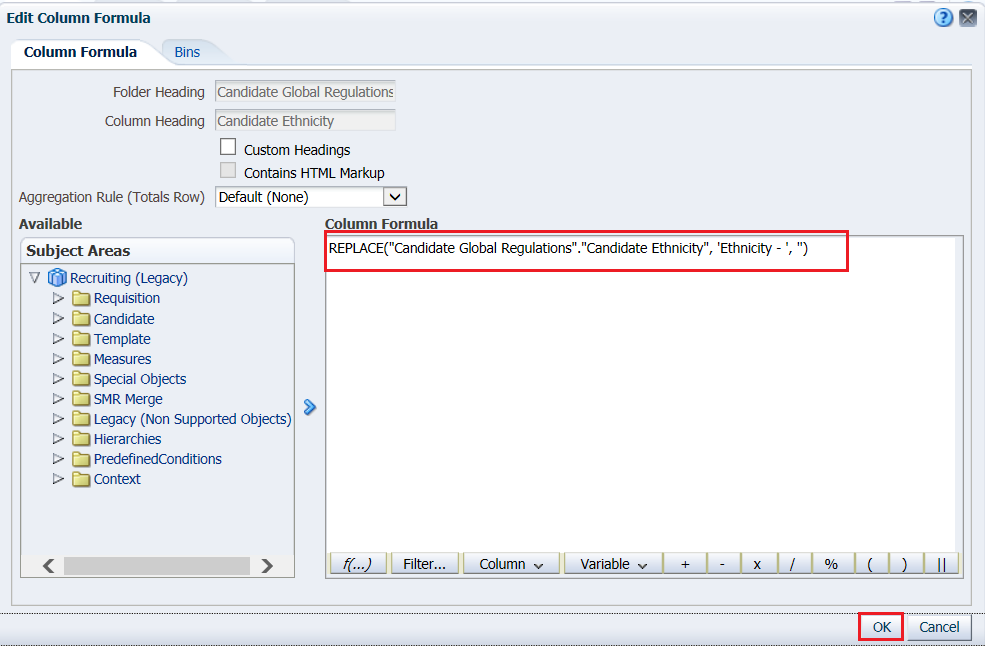Click the Column Heading field

tap(305, 121)
